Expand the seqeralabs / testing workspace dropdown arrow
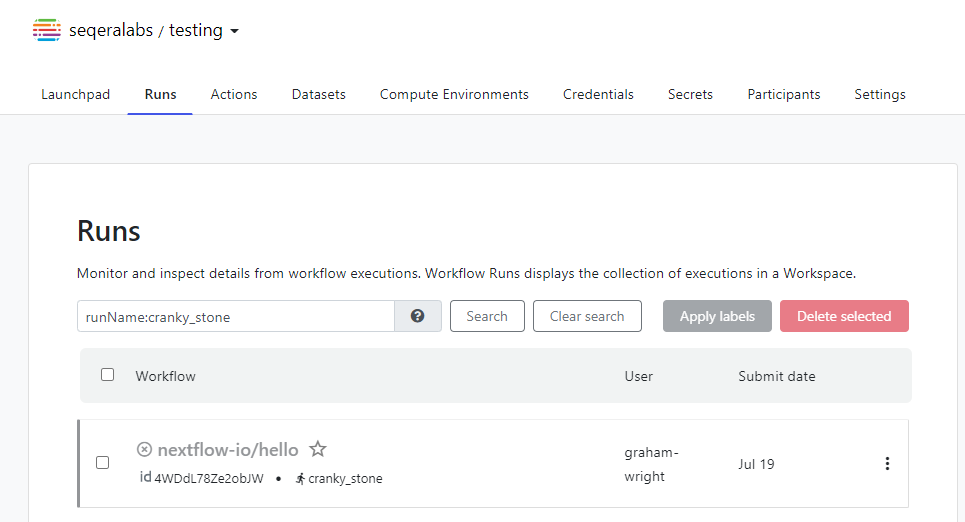This screenshot has height=522, width=965. pyautogui.click(x=234, y=31)
